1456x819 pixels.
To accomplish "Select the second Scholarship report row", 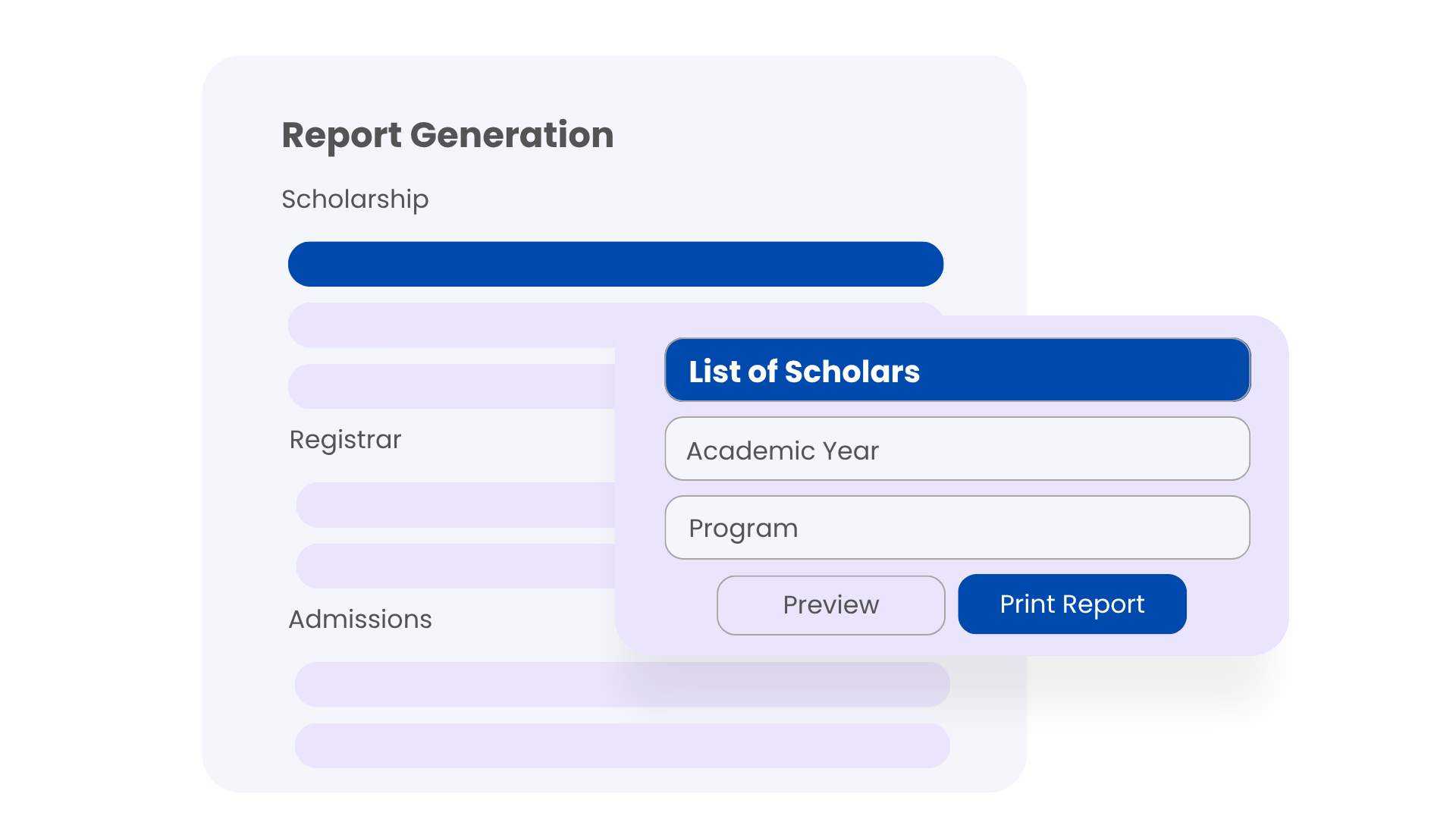I will (x=451, y=325).
